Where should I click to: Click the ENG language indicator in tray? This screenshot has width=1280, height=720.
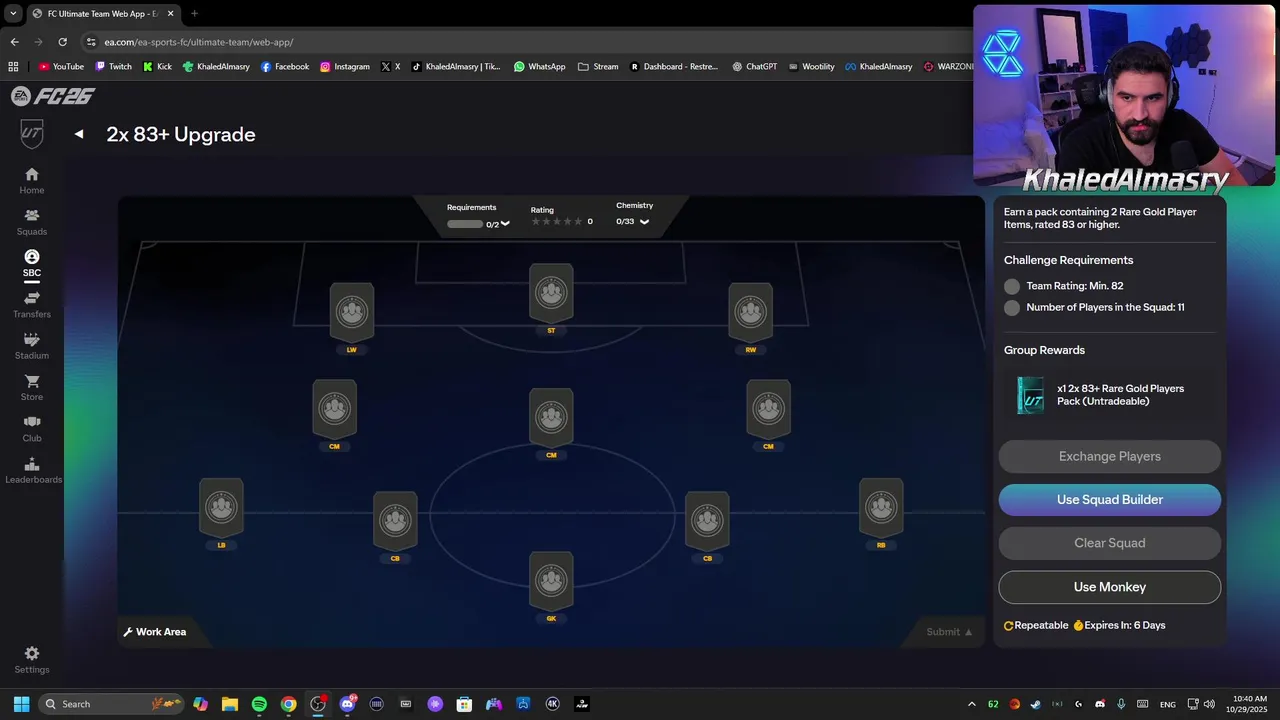tap(1168, 704)
